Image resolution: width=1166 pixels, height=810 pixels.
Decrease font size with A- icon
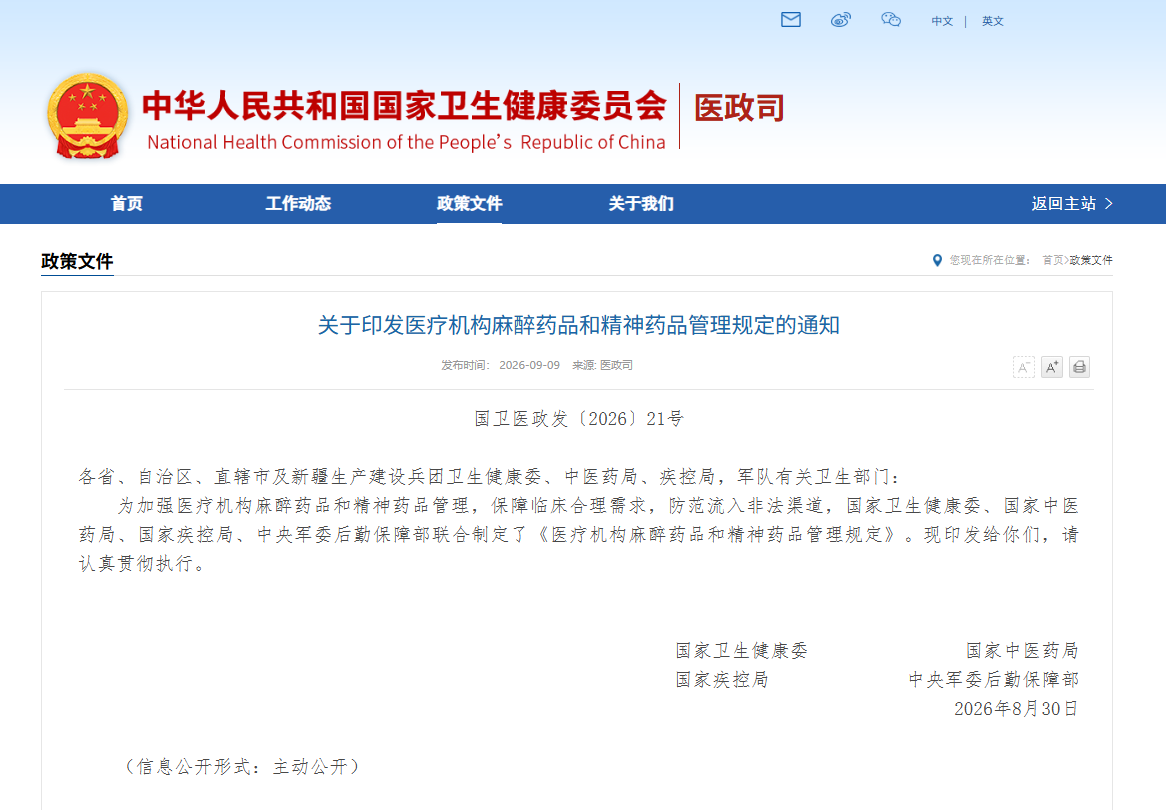pos(1023,367)
